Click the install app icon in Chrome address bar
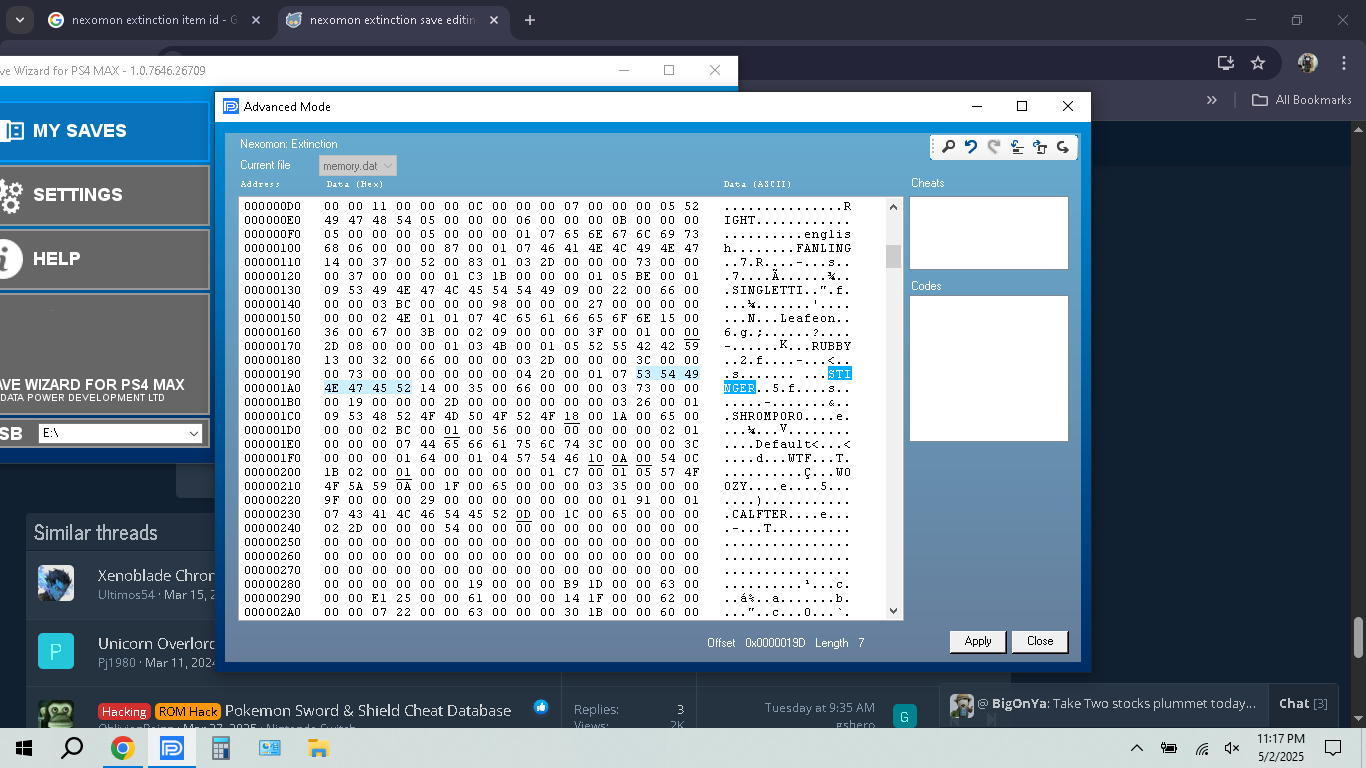This screenshot has width=1366, height=768. pyautogui.click(x=1225, y=63)
